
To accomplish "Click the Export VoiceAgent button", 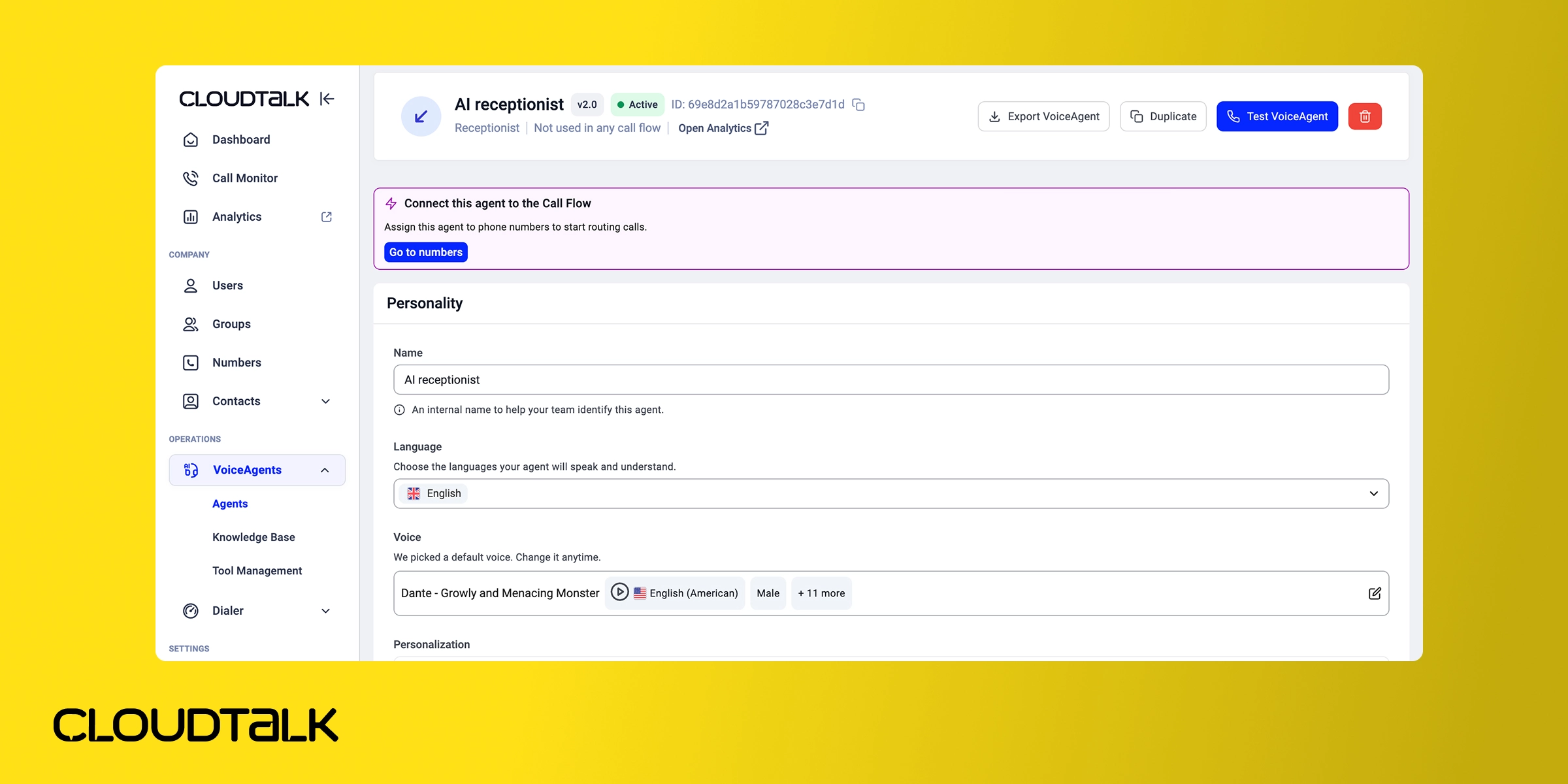I will (1043, 116).
